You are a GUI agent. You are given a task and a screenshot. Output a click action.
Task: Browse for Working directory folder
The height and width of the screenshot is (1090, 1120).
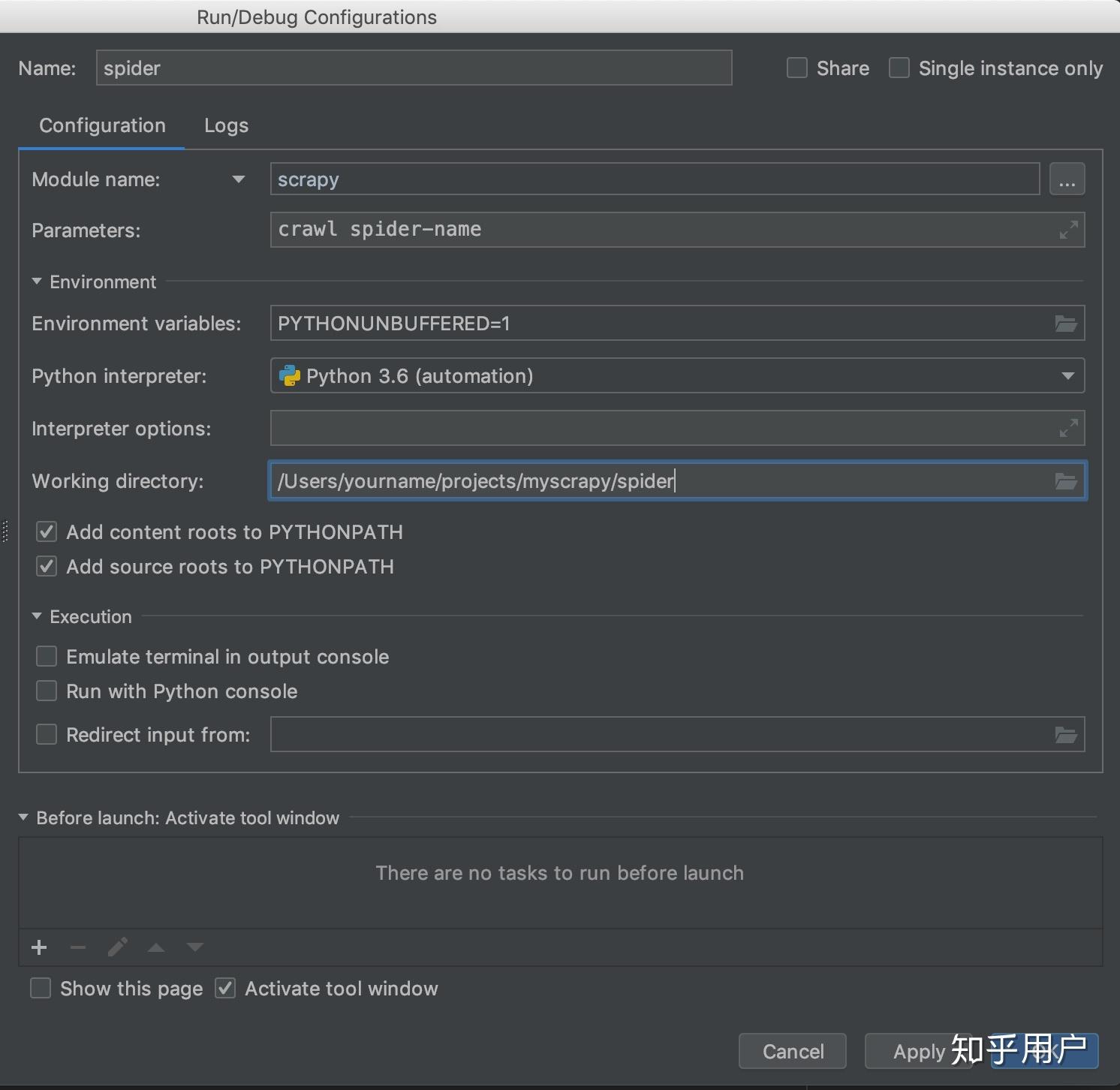[x=1066, y=481]
